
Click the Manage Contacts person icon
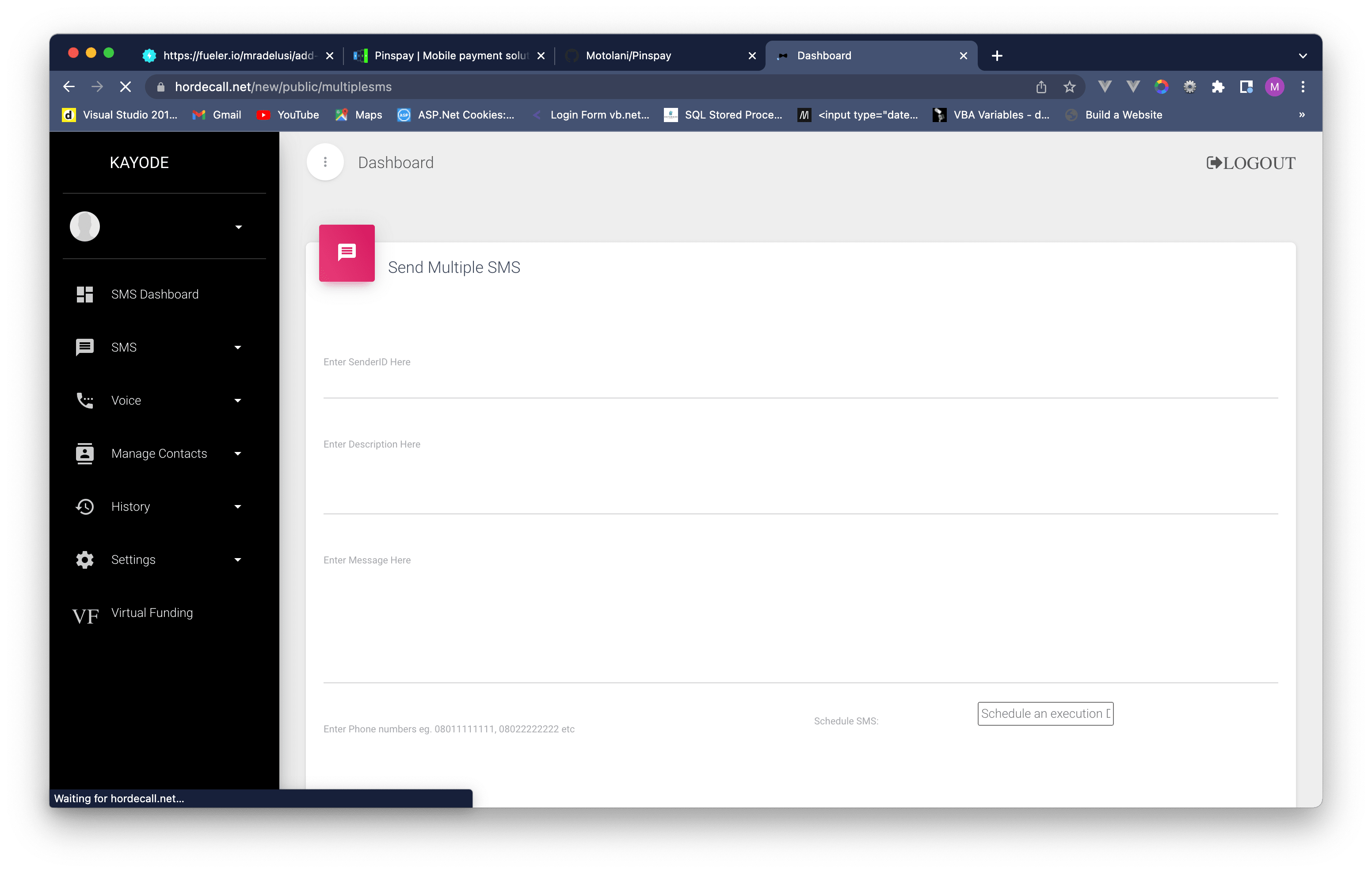click(x=85, y=453)
